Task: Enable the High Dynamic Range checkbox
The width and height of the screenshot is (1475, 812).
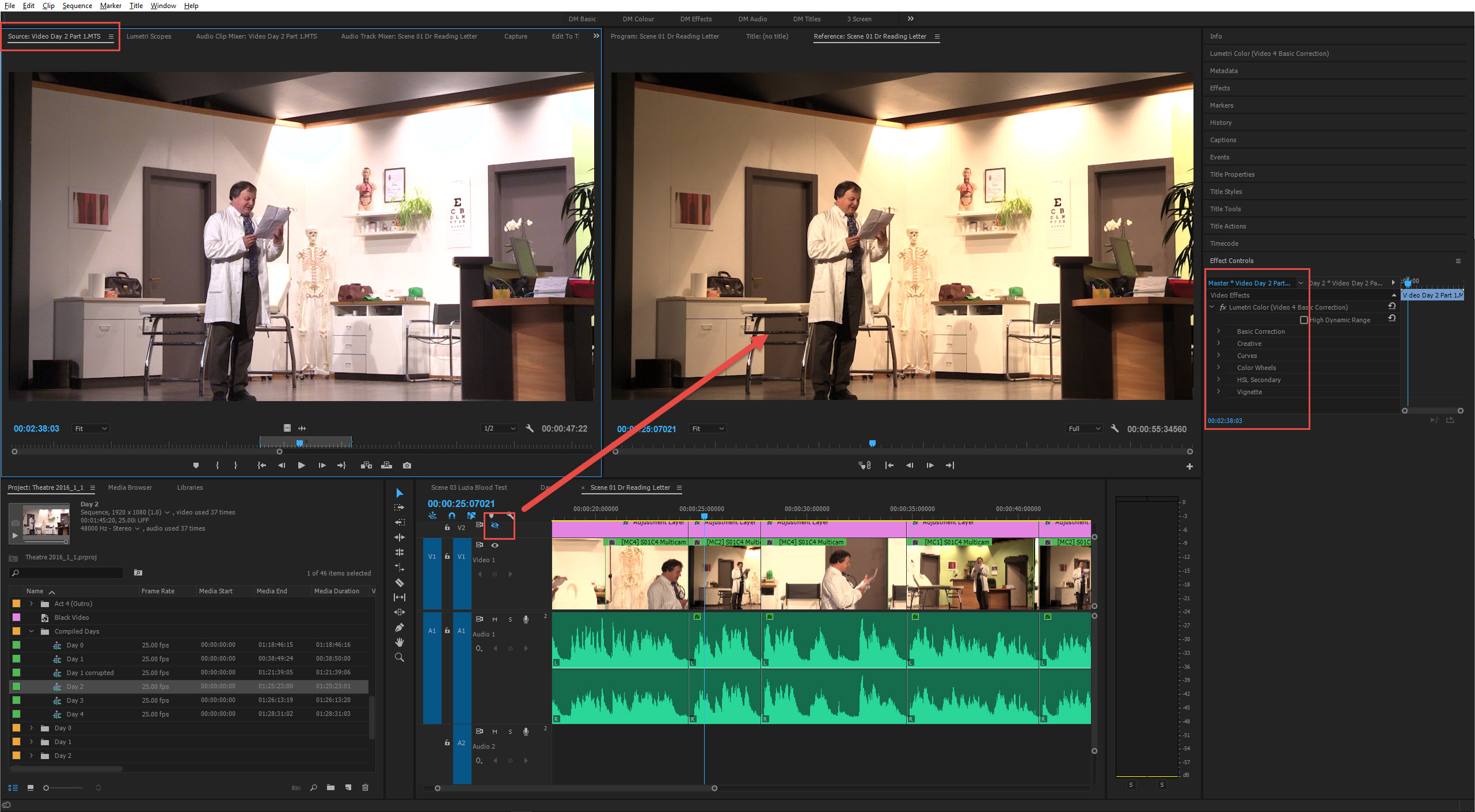Action: pyautogui.click(x=1304, y=320)
